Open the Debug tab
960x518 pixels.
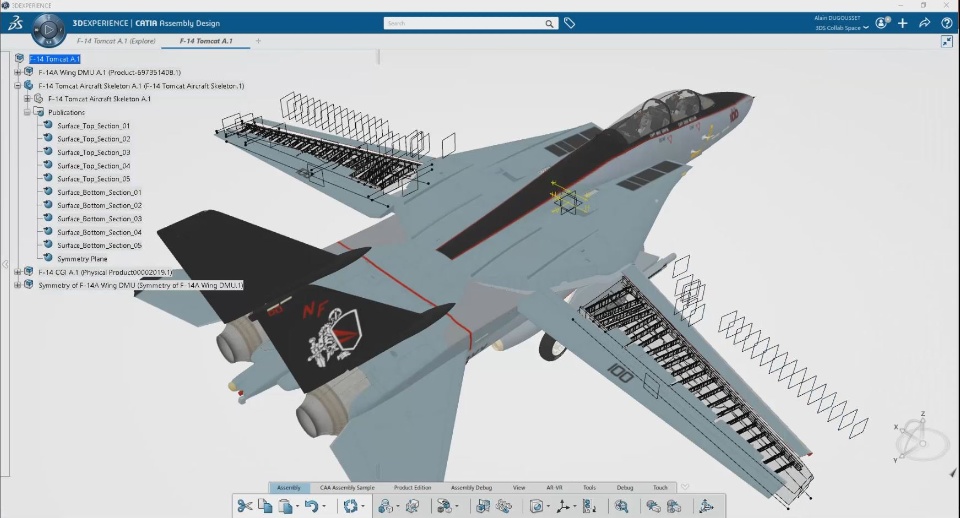pos(624,487)
